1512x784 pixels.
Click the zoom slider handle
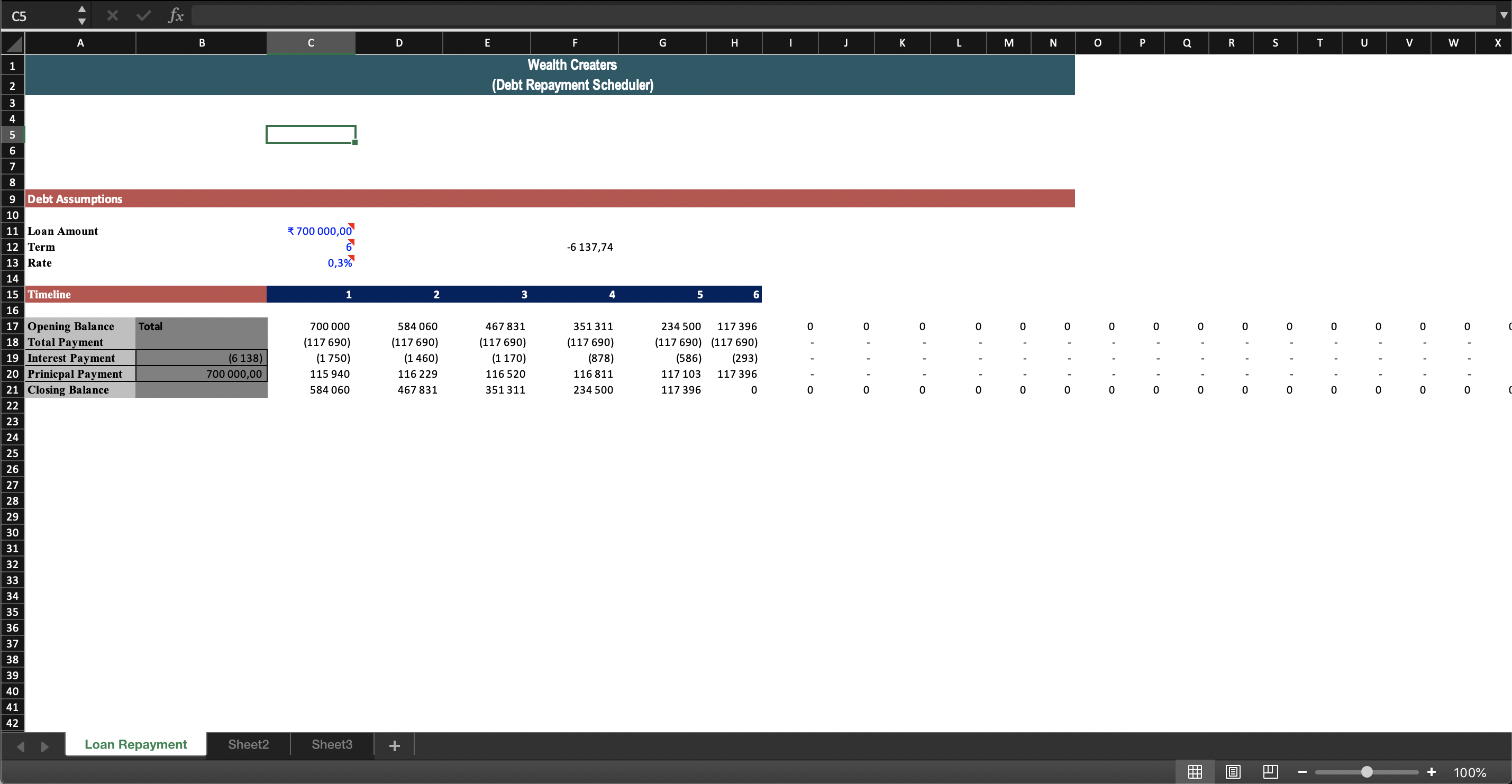(x=1367, y=772)
